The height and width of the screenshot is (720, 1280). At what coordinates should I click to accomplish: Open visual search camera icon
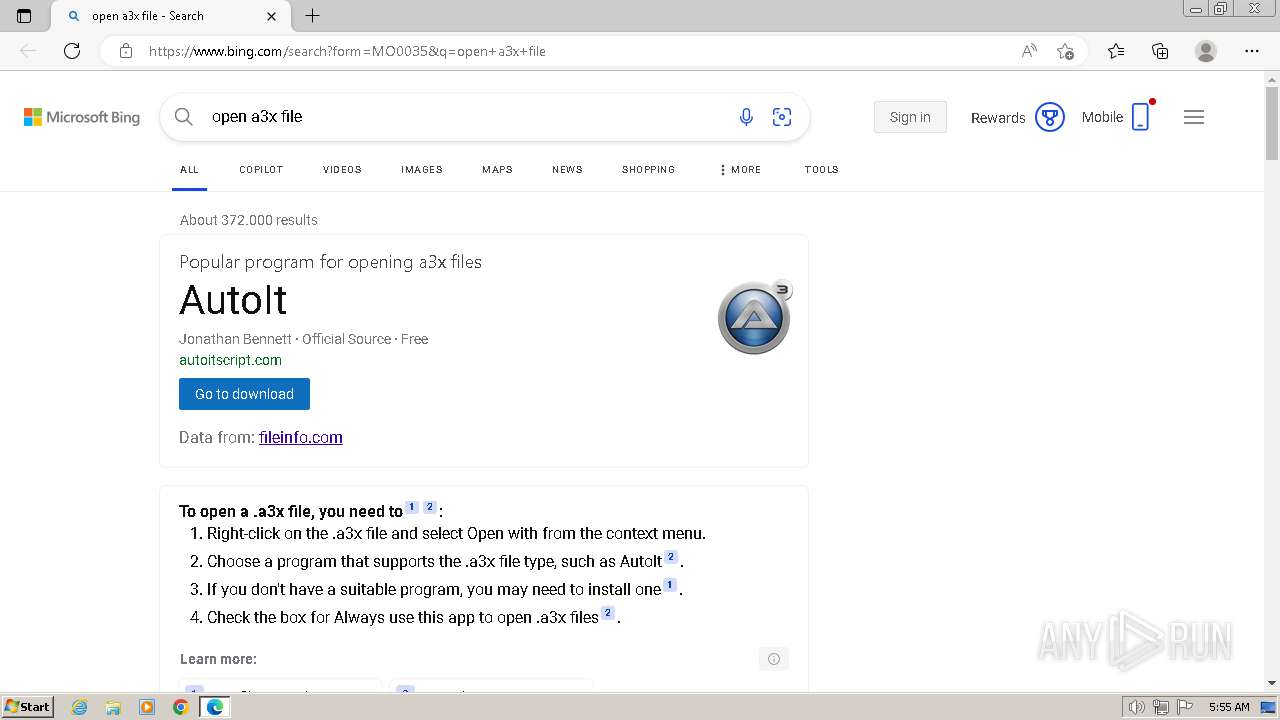point(782,117)
